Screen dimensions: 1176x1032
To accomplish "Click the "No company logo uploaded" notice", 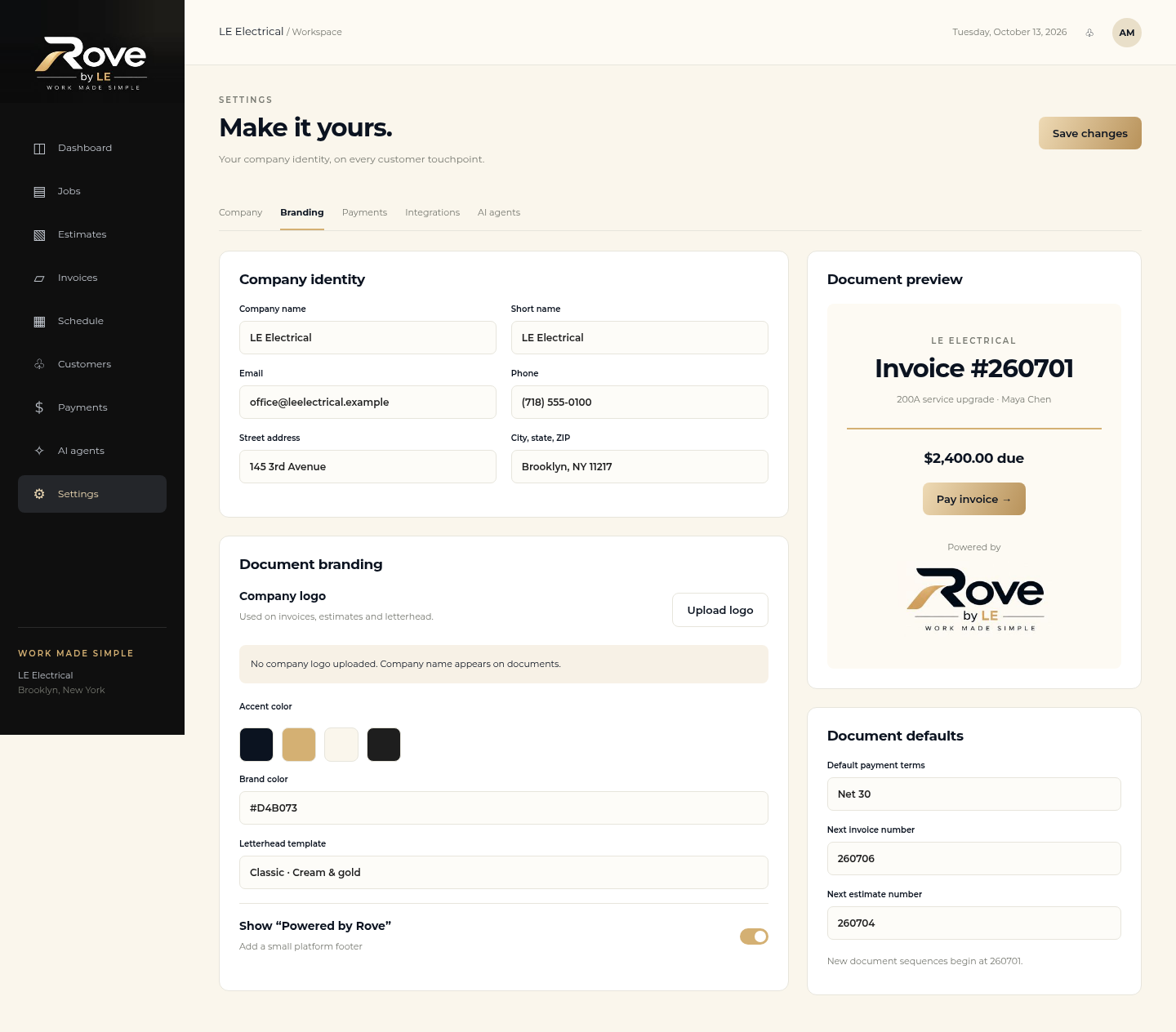I will point(504,664).
